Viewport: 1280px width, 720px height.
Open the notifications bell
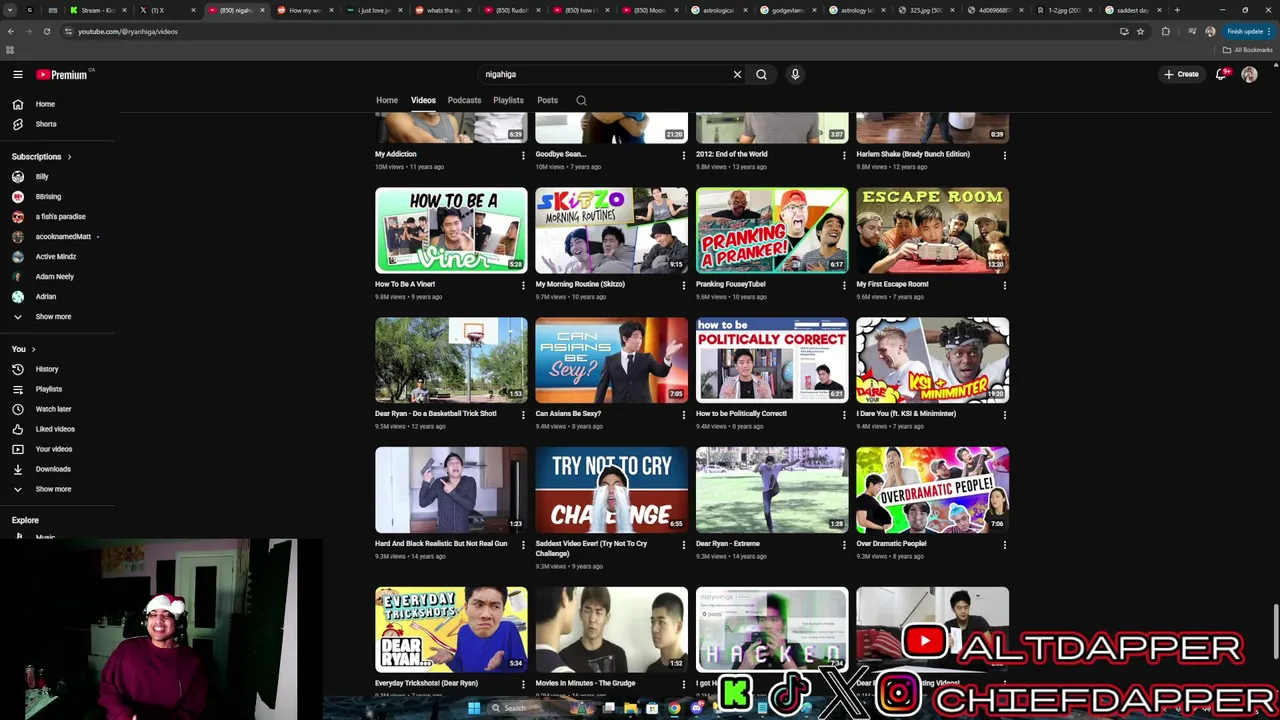click(1220, 74)
